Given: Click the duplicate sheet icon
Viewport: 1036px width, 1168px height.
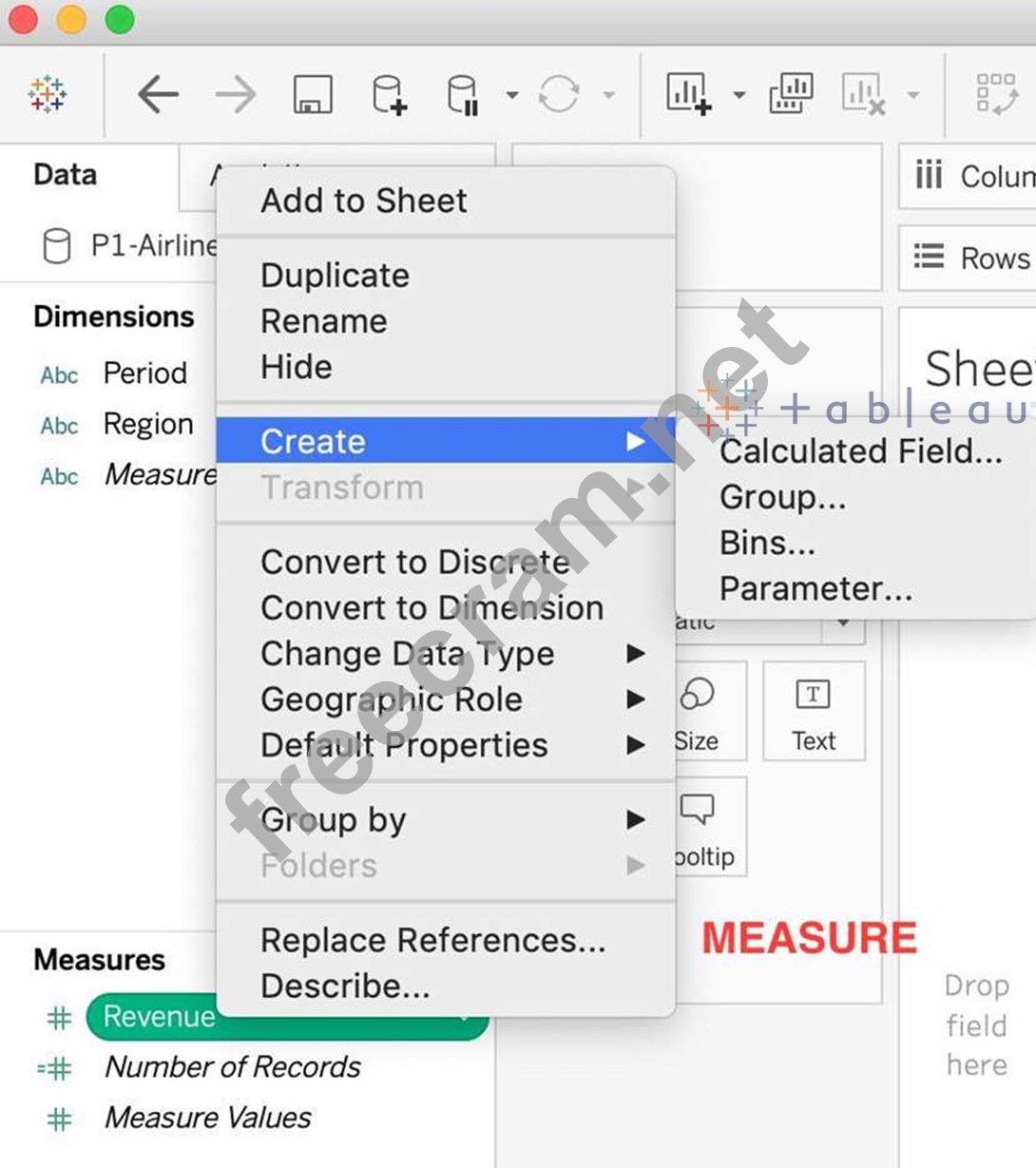Looking at the screenshot, I should [x=791, y=95].
